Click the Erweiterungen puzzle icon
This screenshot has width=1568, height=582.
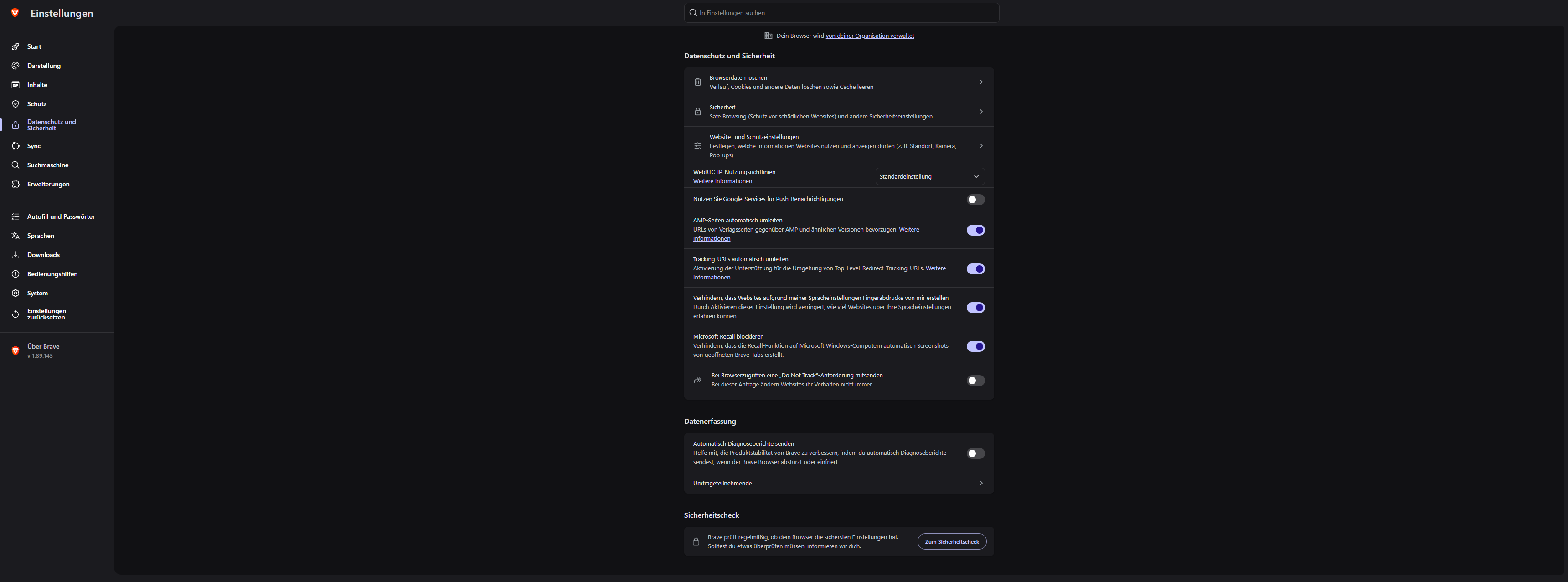pos(16,185)
